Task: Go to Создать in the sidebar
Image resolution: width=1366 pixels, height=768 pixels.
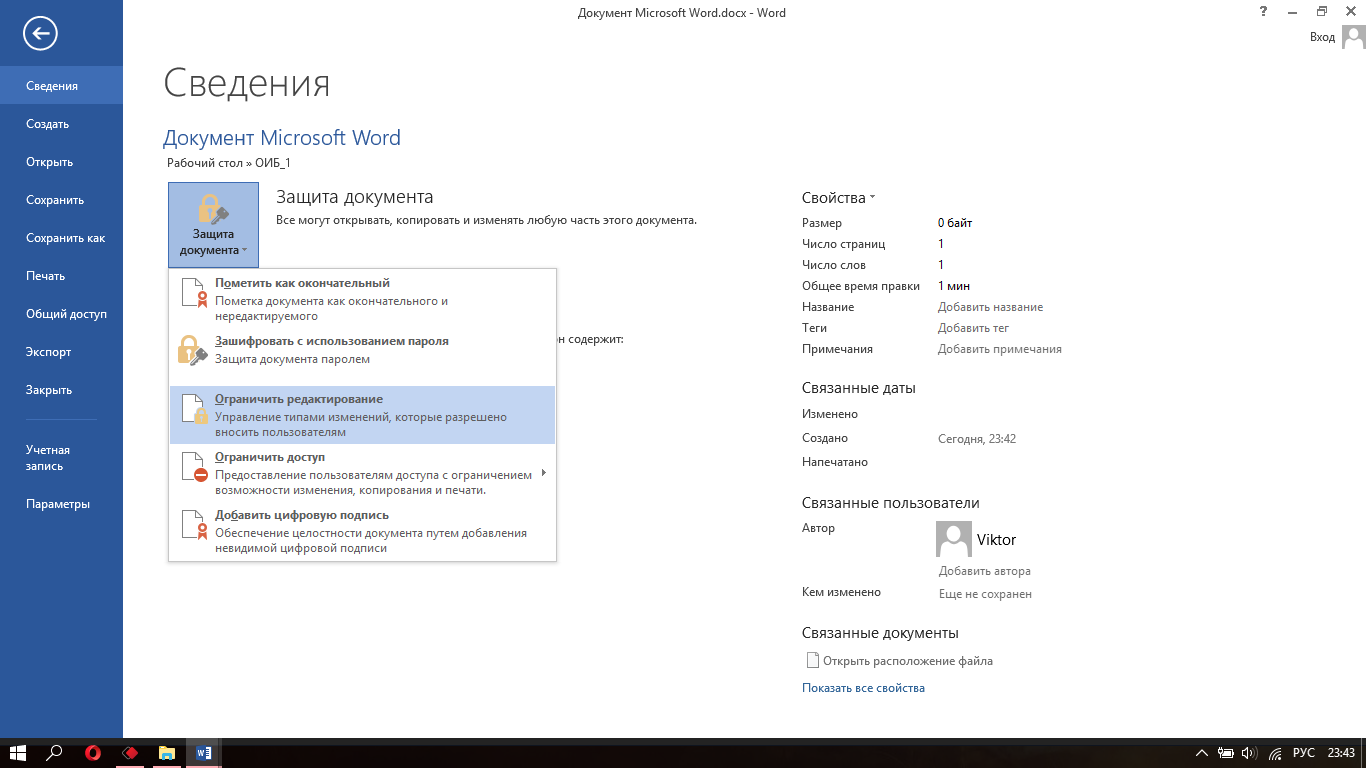Action: click(61, 124)
